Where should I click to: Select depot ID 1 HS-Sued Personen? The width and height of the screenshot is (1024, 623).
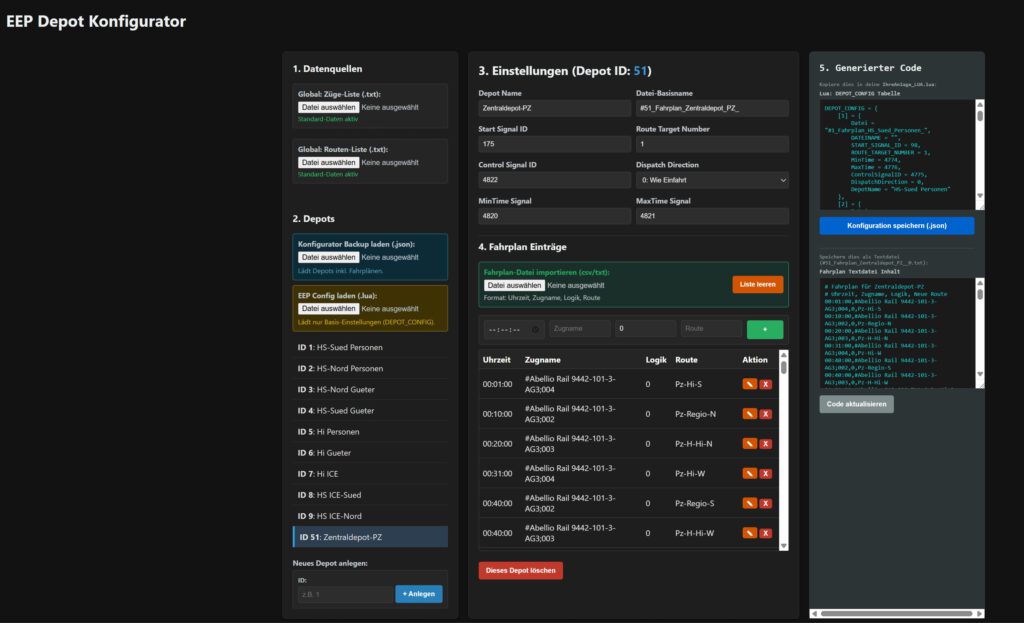370,347
